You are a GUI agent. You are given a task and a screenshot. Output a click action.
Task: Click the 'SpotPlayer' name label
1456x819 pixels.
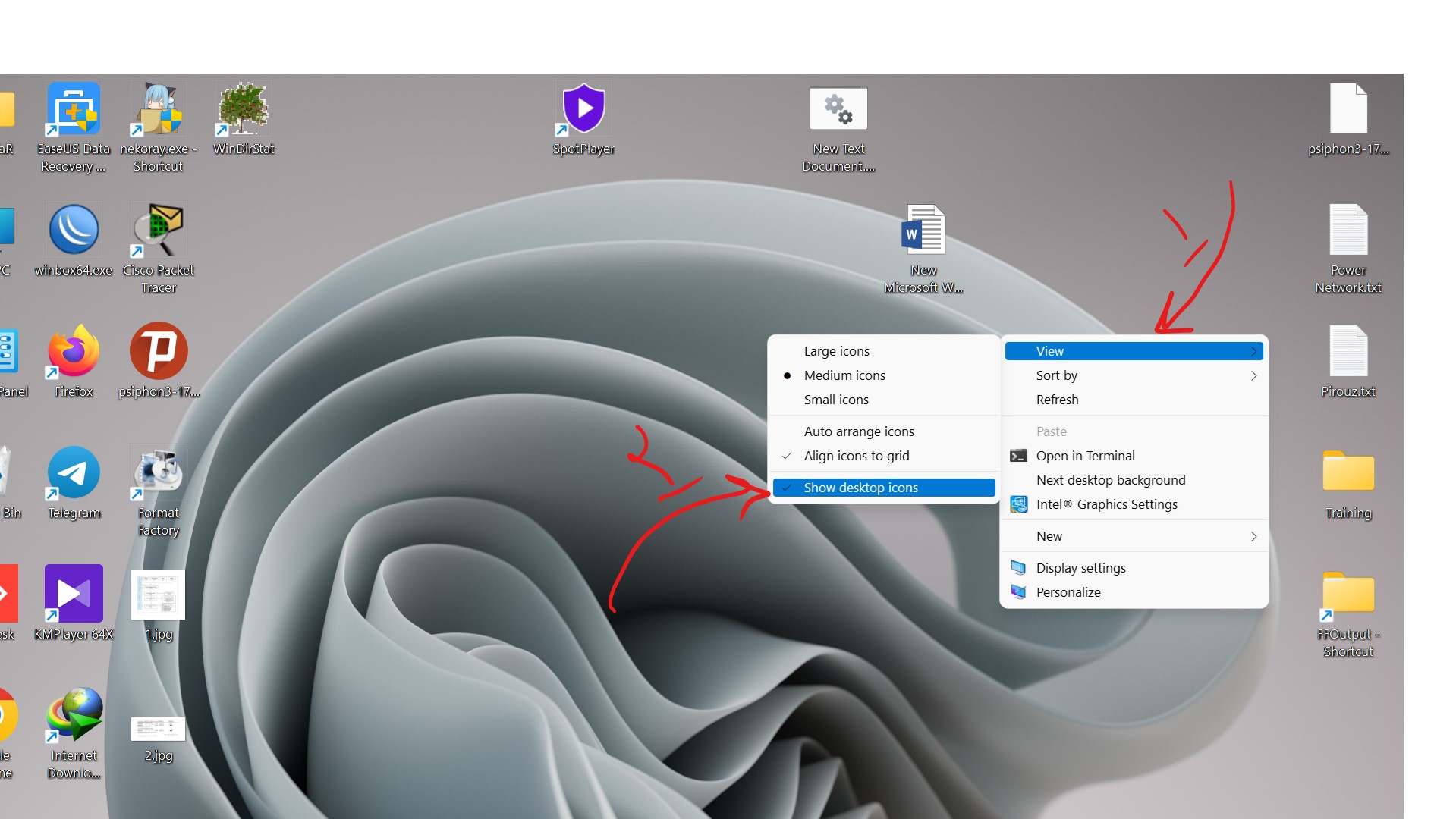pos(583,149)
